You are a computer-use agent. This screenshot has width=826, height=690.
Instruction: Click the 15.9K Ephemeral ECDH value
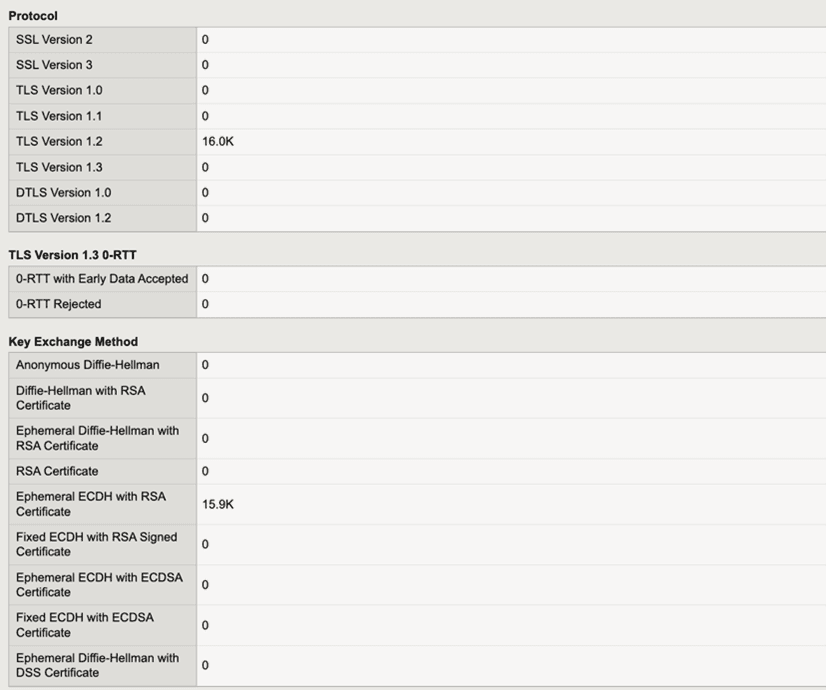pyautogui.click(x=218, y=504)
